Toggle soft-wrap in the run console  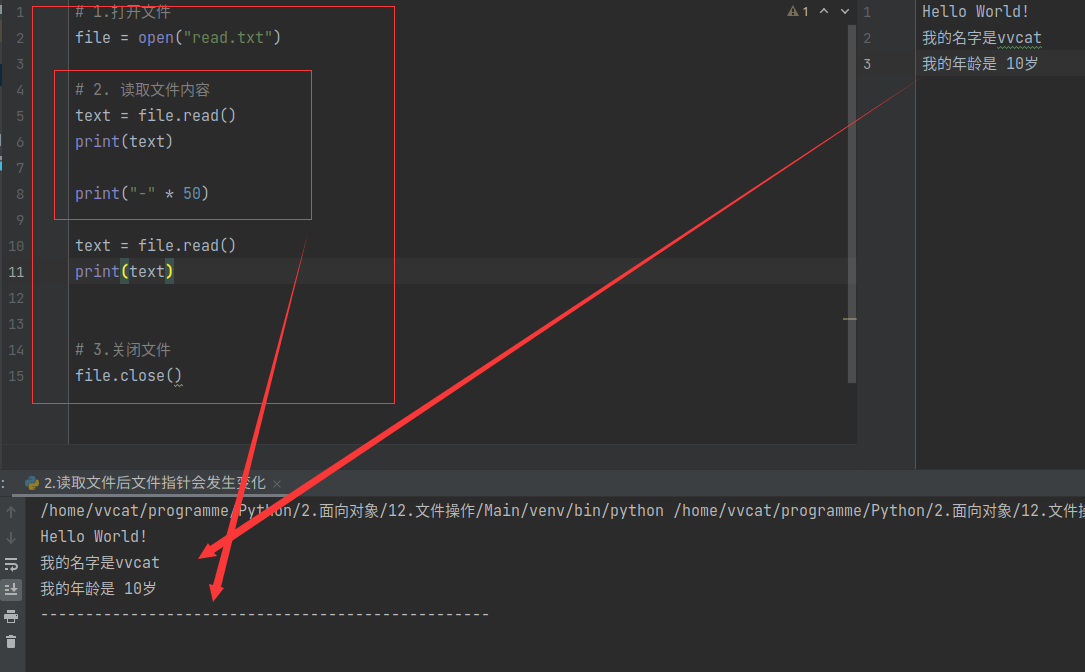coord(11,564)
